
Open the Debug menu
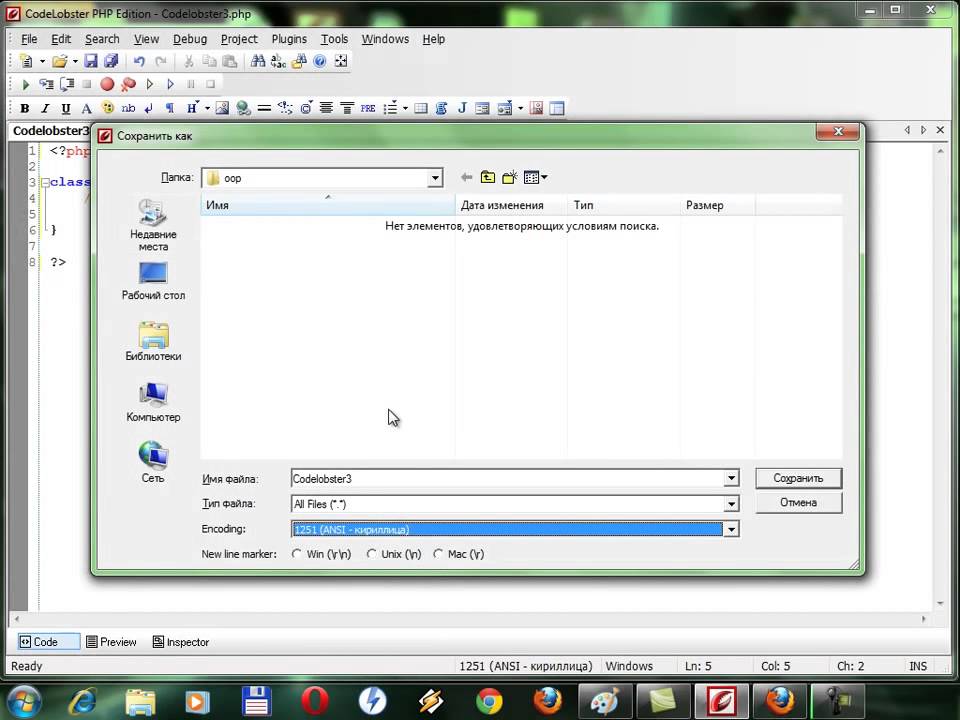(190, 39)
